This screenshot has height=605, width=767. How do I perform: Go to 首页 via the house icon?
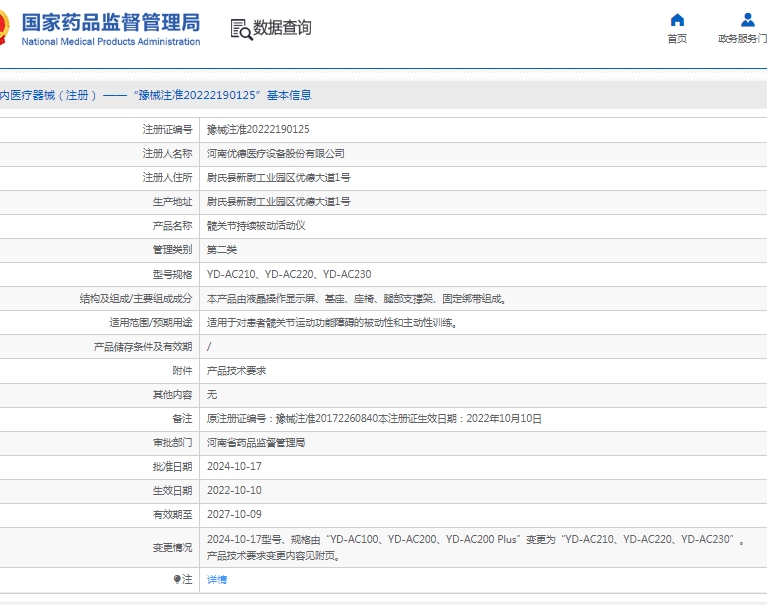677,20
